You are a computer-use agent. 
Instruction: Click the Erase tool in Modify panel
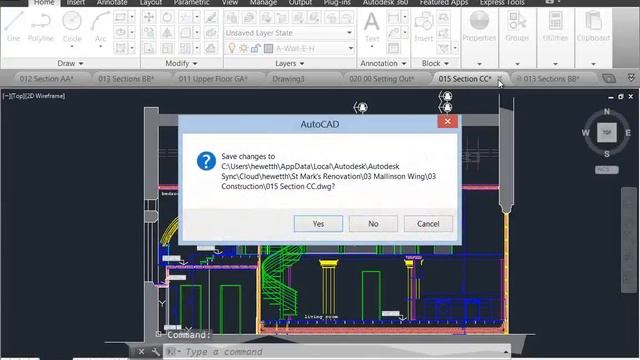click(x=211, y=17)
